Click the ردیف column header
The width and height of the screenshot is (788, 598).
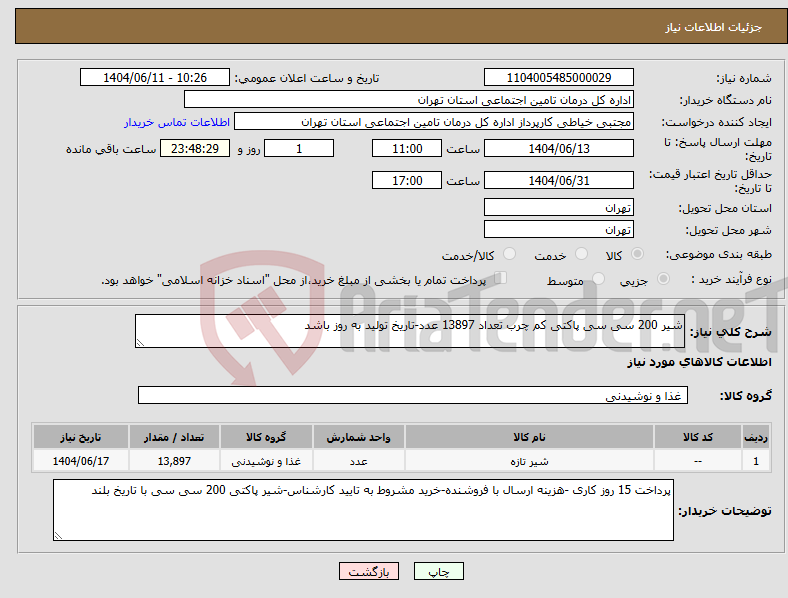coord(756,437)
